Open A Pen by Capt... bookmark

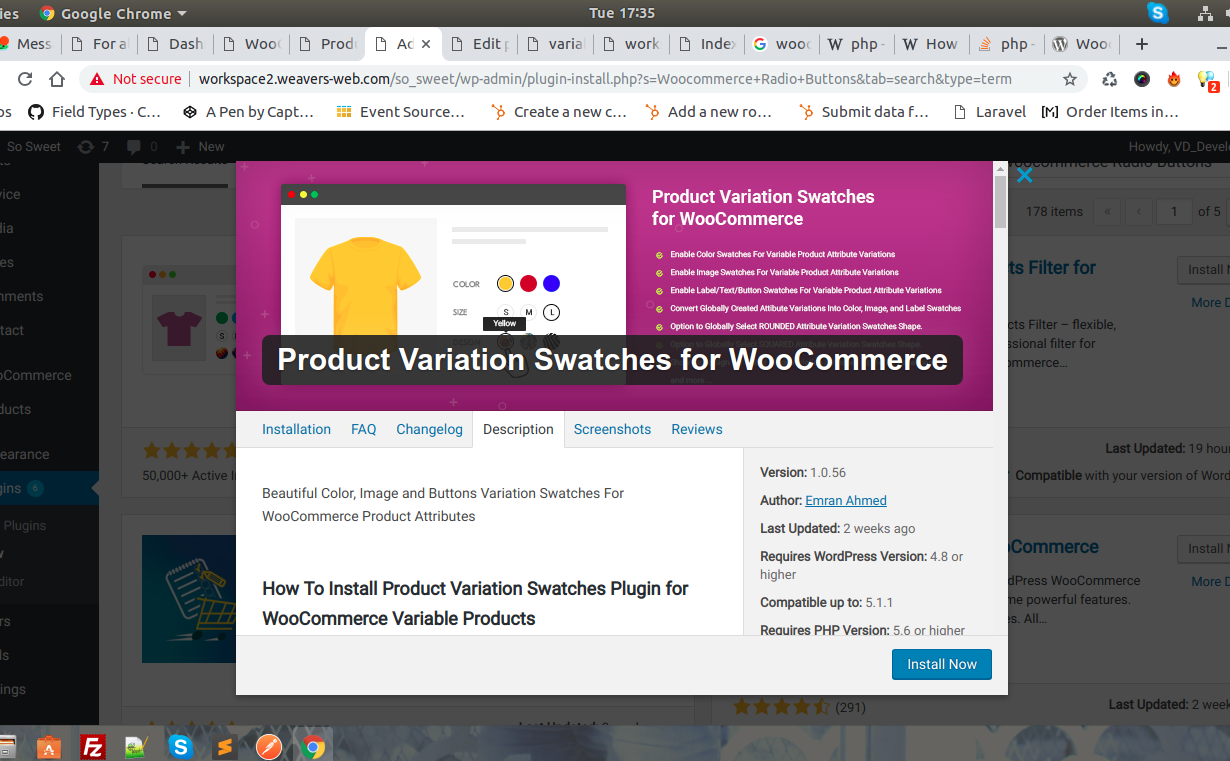click(x=248, y=112)
